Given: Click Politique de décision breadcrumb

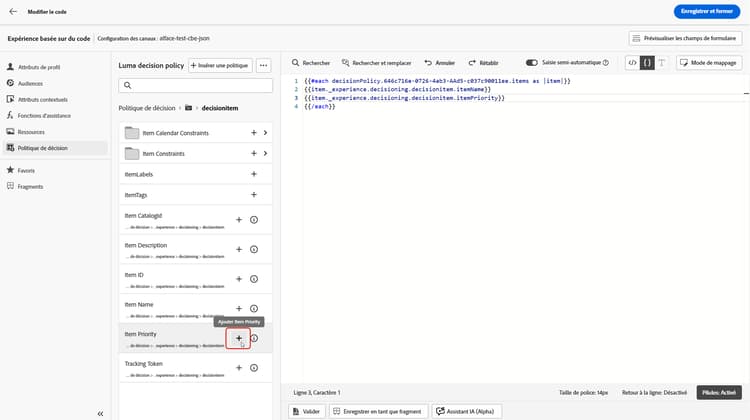Looking at the screenshot, I should [147, 108].
